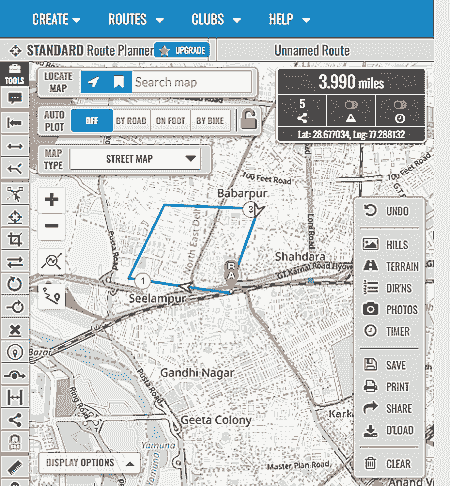This screenshot has width=450, height=486.
Task: Open the CREATE menu
Action: [56, 19]
